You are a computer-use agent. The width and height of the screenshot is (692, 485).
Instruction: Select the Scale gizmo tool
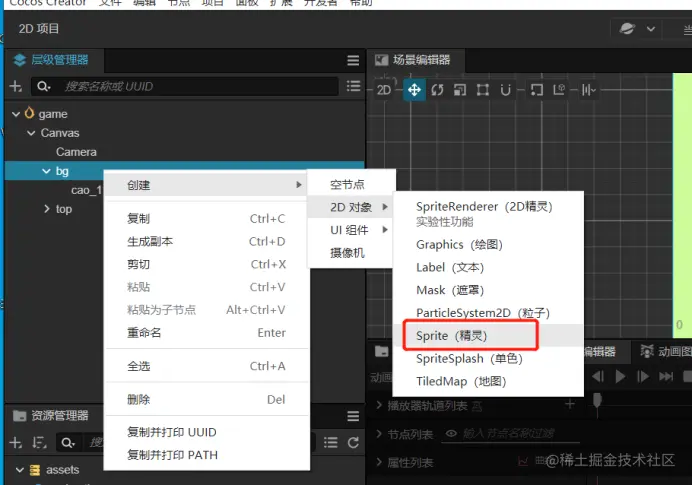click(460, 90)
